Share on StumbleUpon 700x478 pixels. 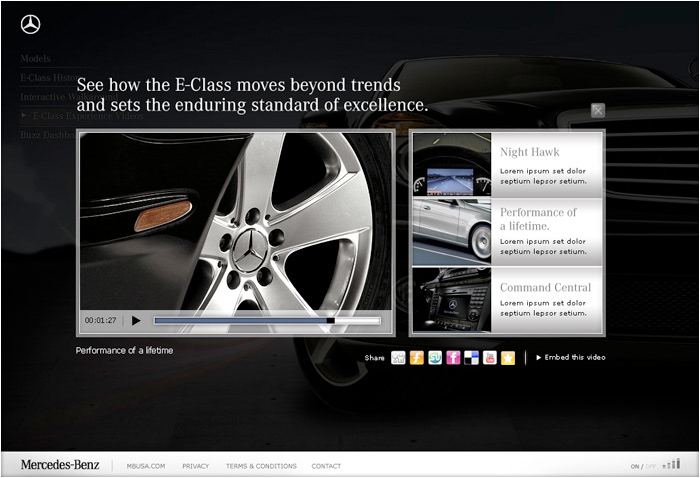click(x=435, y=357)
